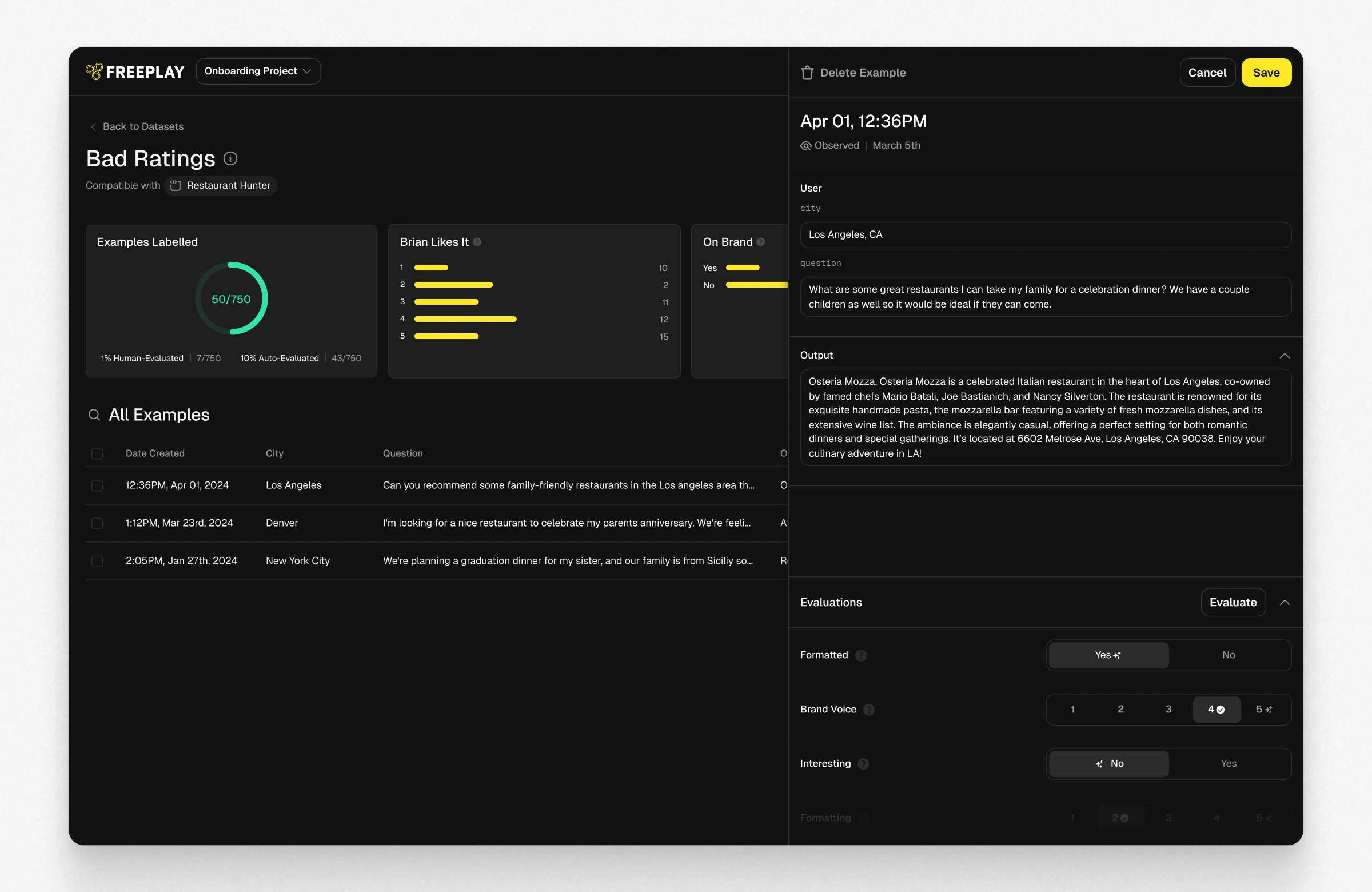This screenshot has height=892, width=1372.
Task: Click help icon beside Brand Voice
Action: coord(869,709)
